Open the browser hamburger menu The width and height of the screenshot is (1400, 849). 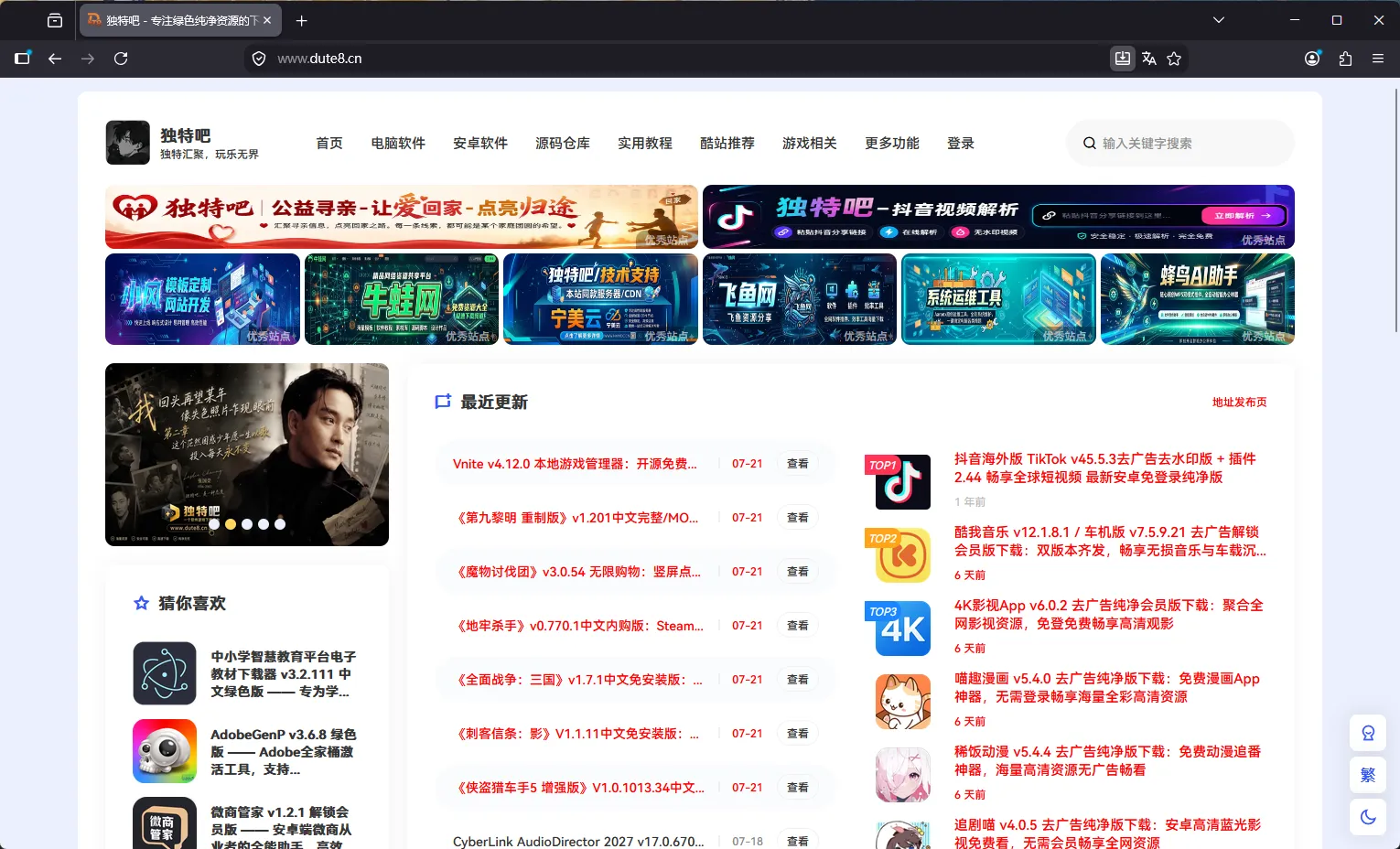pyautogui.click(x=1378, y=59)
